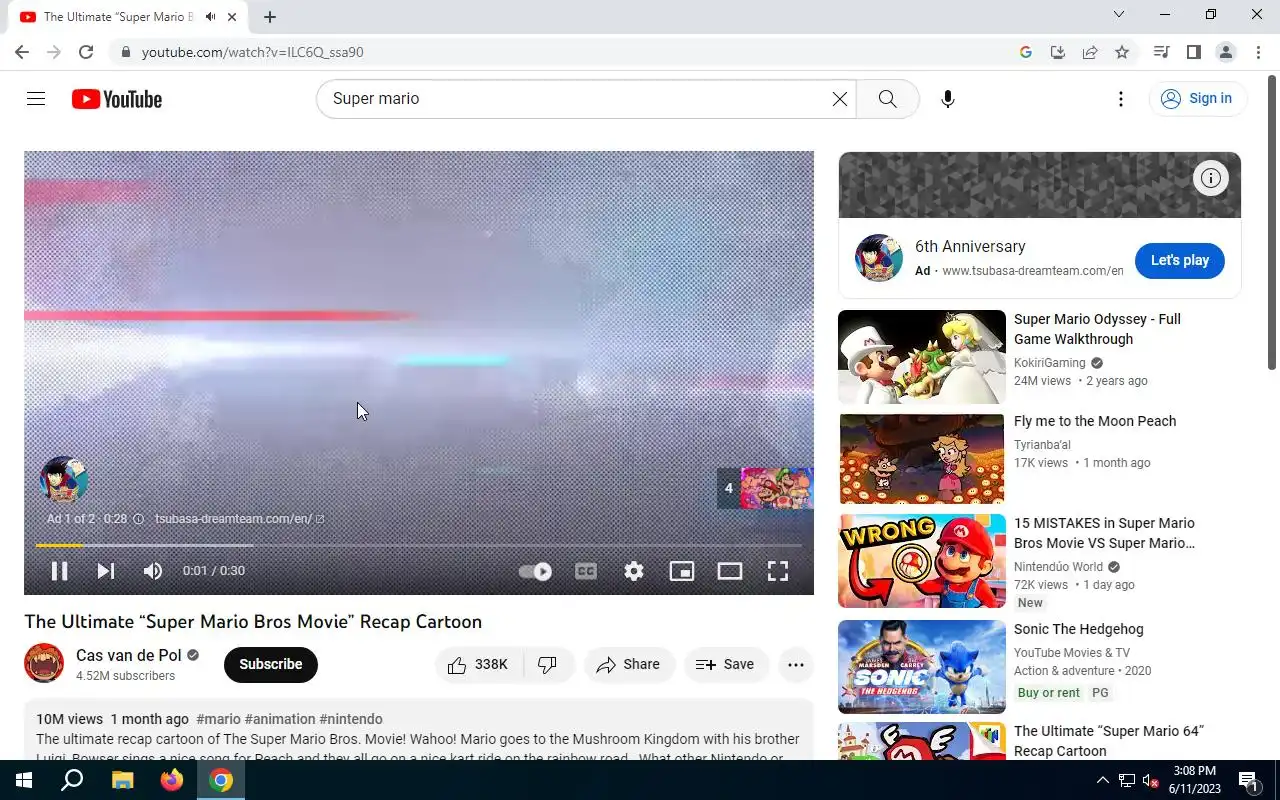Like the video with thumbs-up 338K
1280x800 pixels.
click(x=479, y=665)
